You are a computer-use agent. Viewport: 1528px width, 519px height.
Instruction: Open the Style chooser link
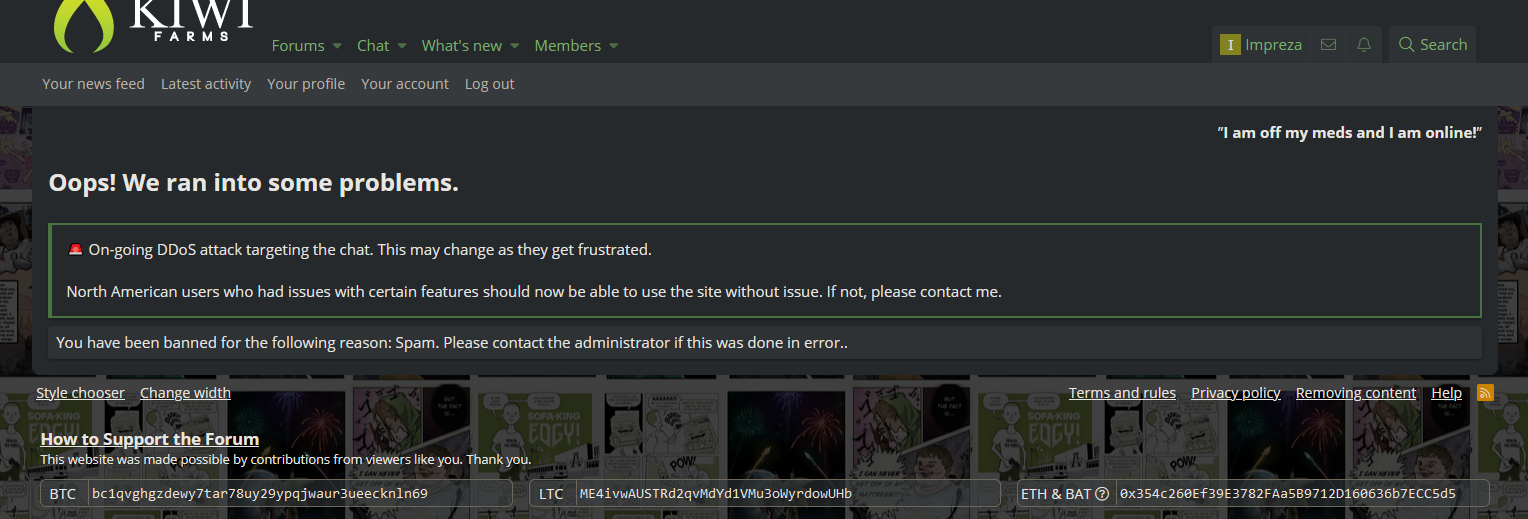[x=80, y=393]
